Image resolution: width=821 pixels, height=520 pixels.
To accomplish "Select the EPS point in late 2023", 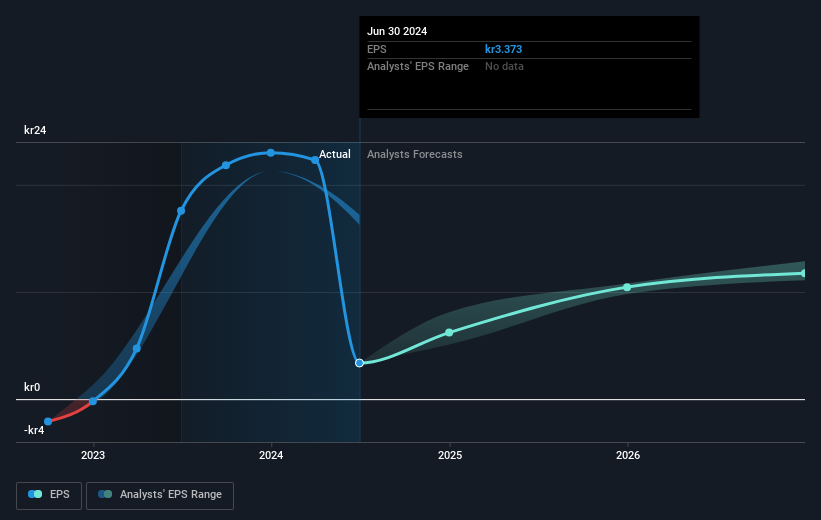I will click(x=226, y=165).
